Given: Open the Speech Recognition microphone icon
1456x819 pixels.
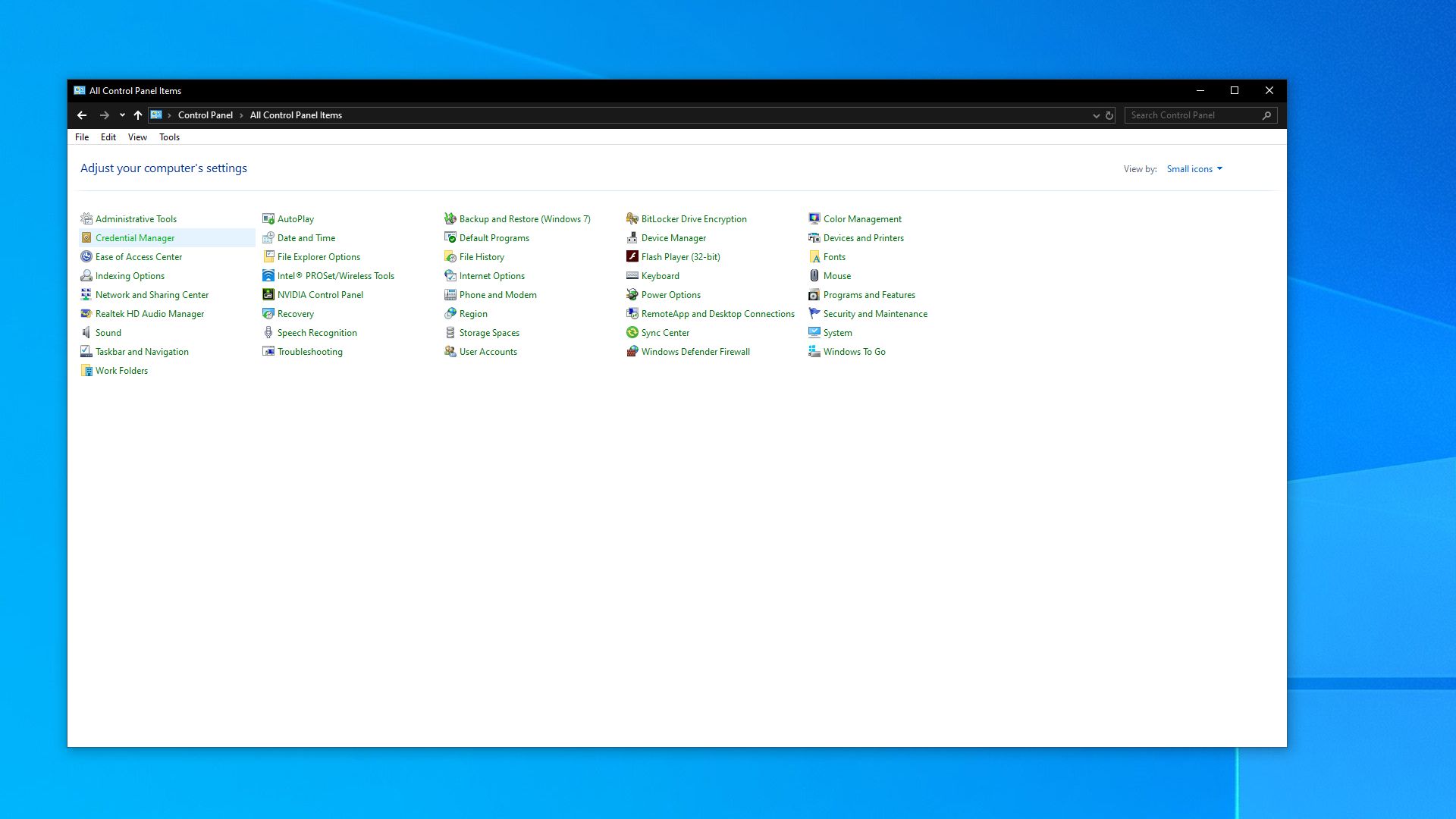Looking at the screenshot, I should tap(268, 332).
